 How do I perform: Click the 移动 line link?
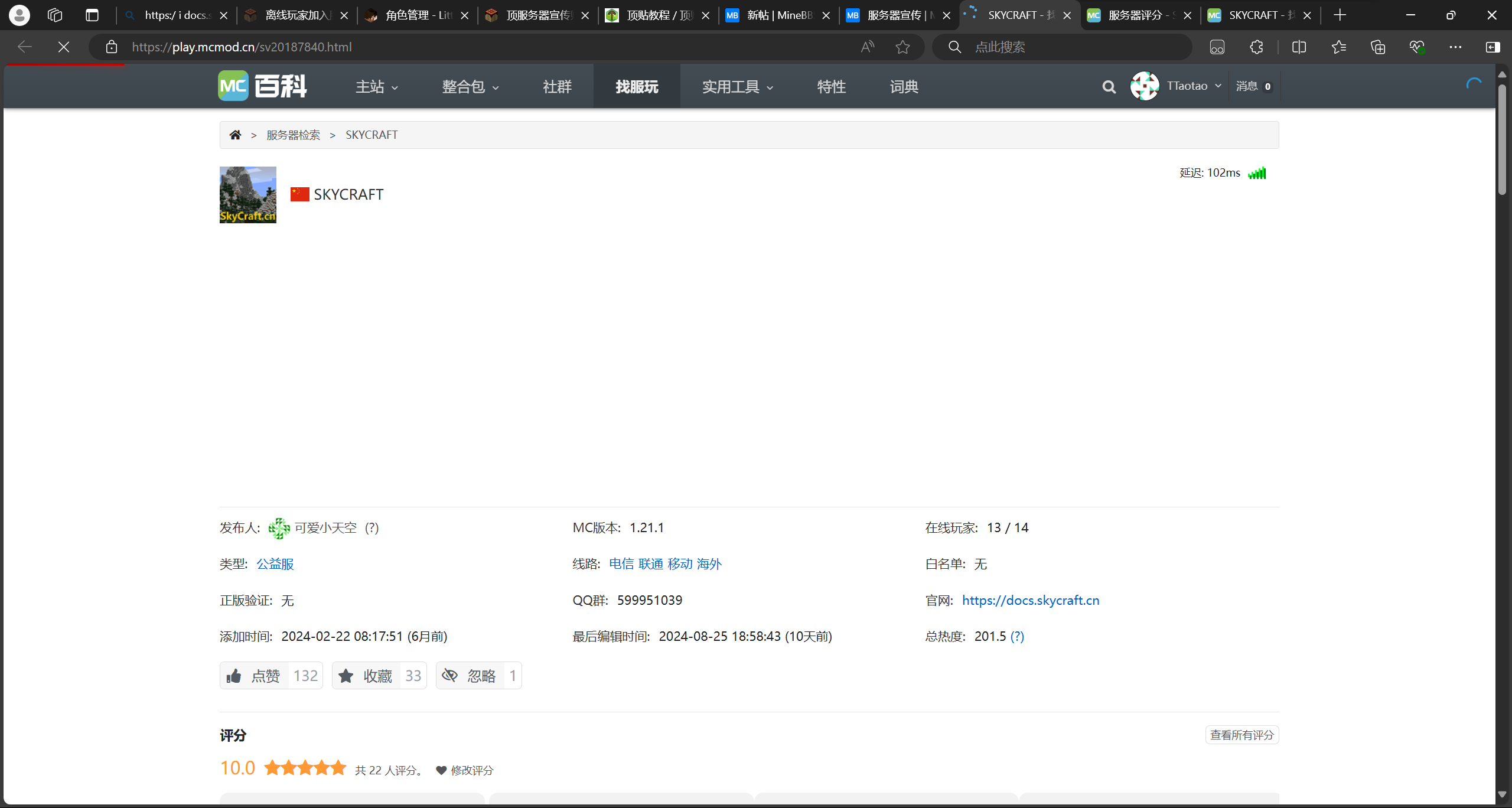(x=680, y=564)
